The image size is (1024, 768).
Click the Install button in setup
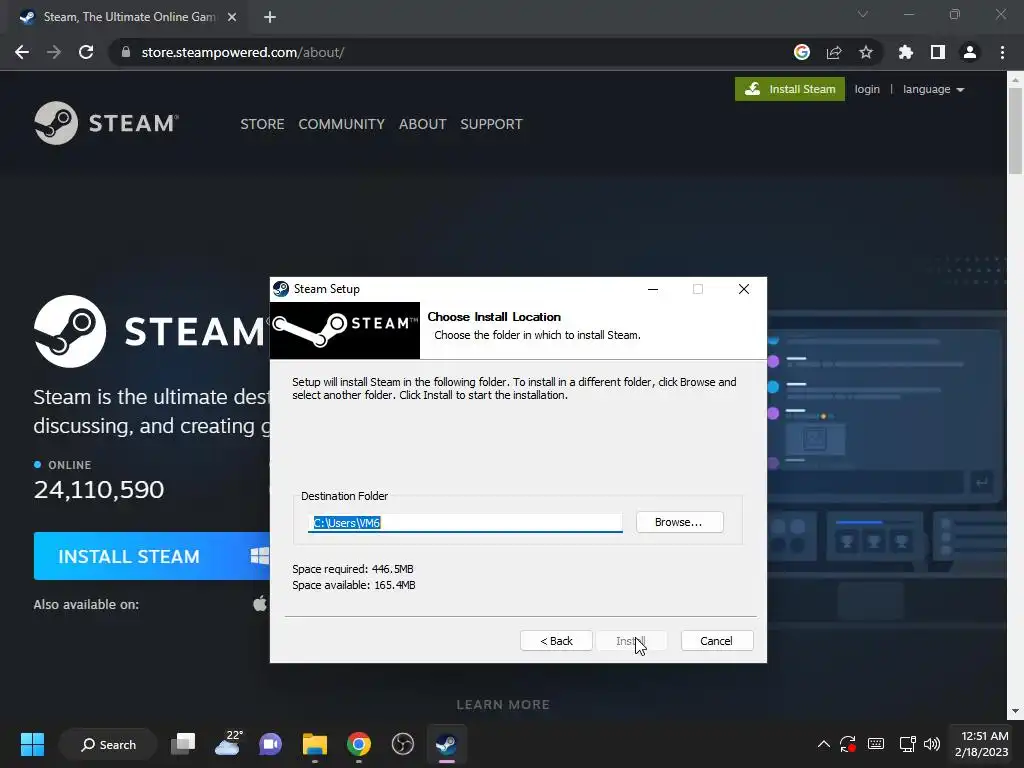[631, 641]
